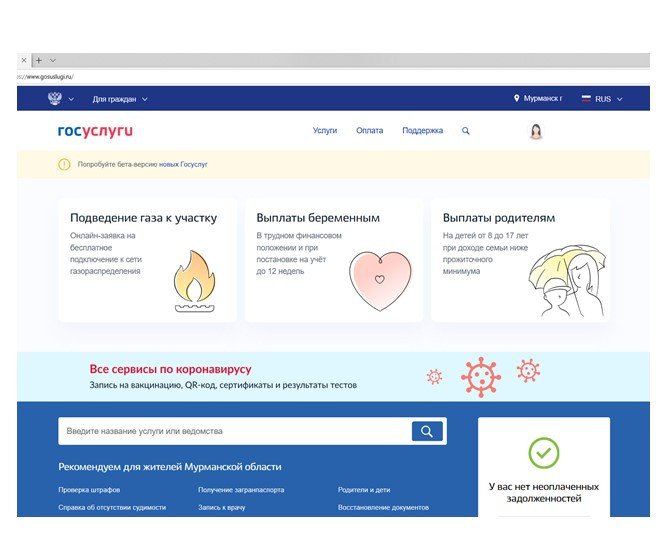Click "У вас нет неоплаченных задолженностей" text

(544, 492)
